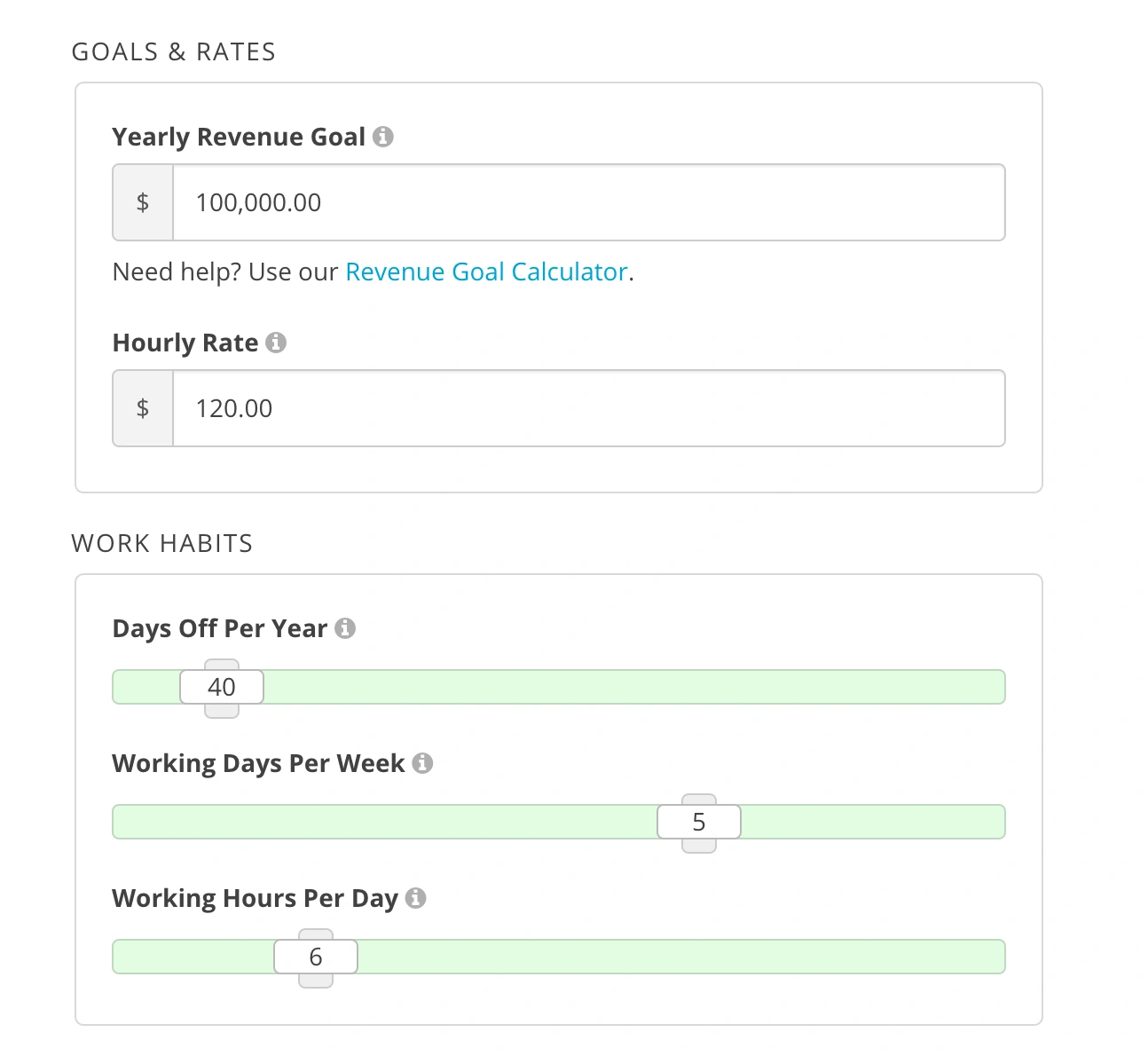
Task: Open the Revenue Goal Calculator link
Action: tap(486, 272)
